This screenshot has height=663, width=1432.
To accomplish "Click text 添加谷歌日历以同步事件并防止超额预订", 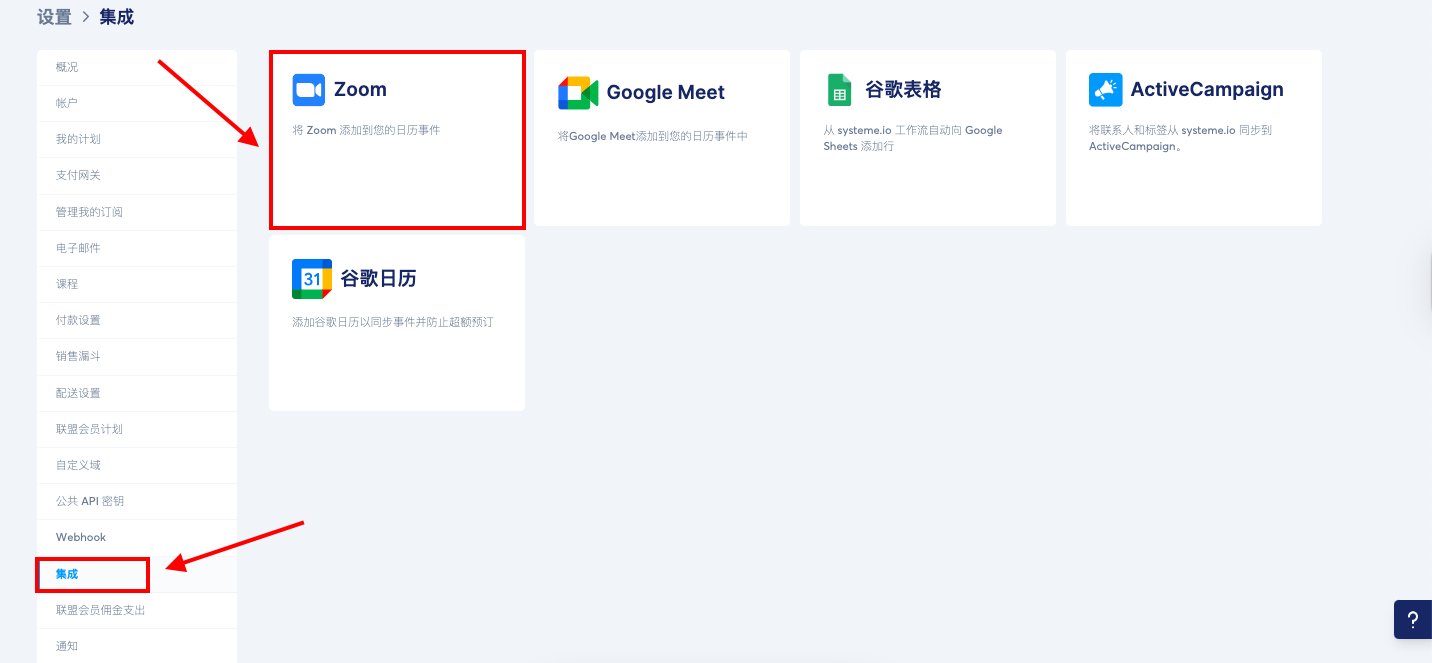I will pos(392,322).
